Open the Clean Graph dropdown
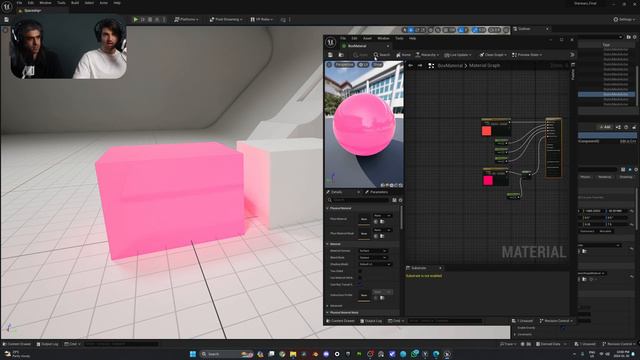The height and width of the screenshot is (360, 640). pos(493,55)
